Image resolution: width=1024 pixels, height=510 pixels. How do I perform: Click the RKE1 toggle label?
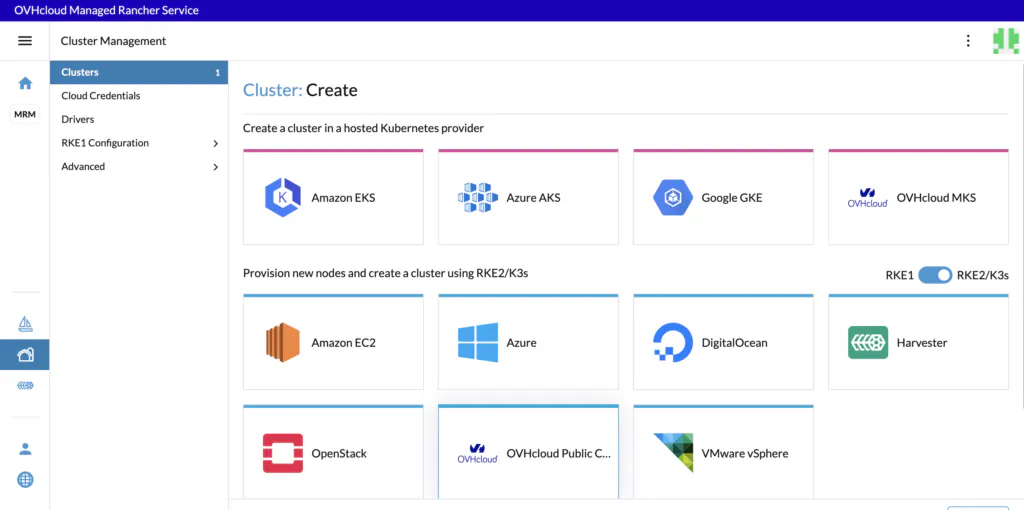tap(899, 275)
